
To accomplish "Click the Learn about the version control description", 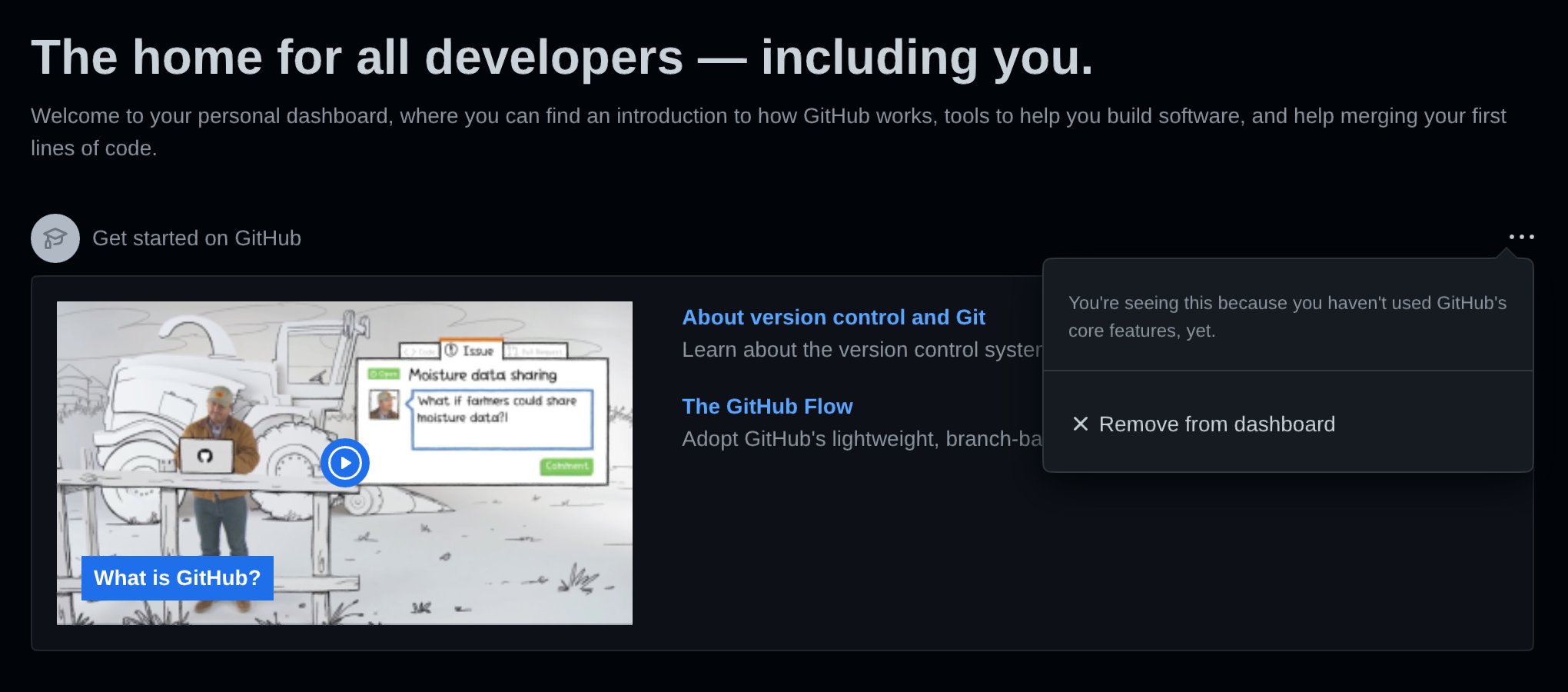I will tap(862, 350).
